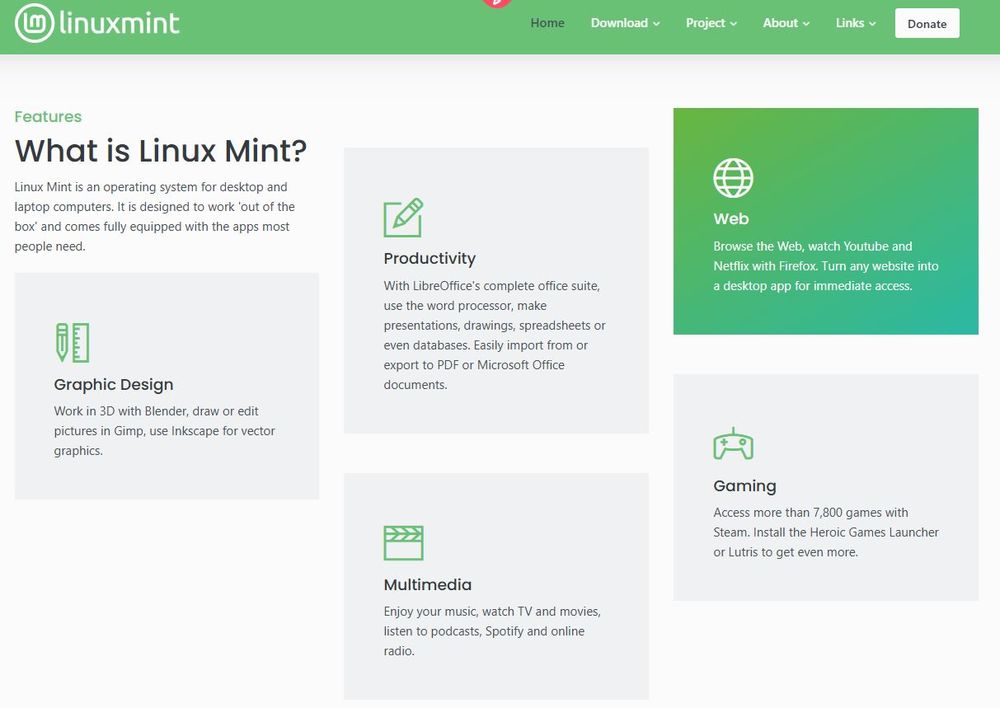Expand the Links menu
1000x708 pixels.
tap(855, 23)
